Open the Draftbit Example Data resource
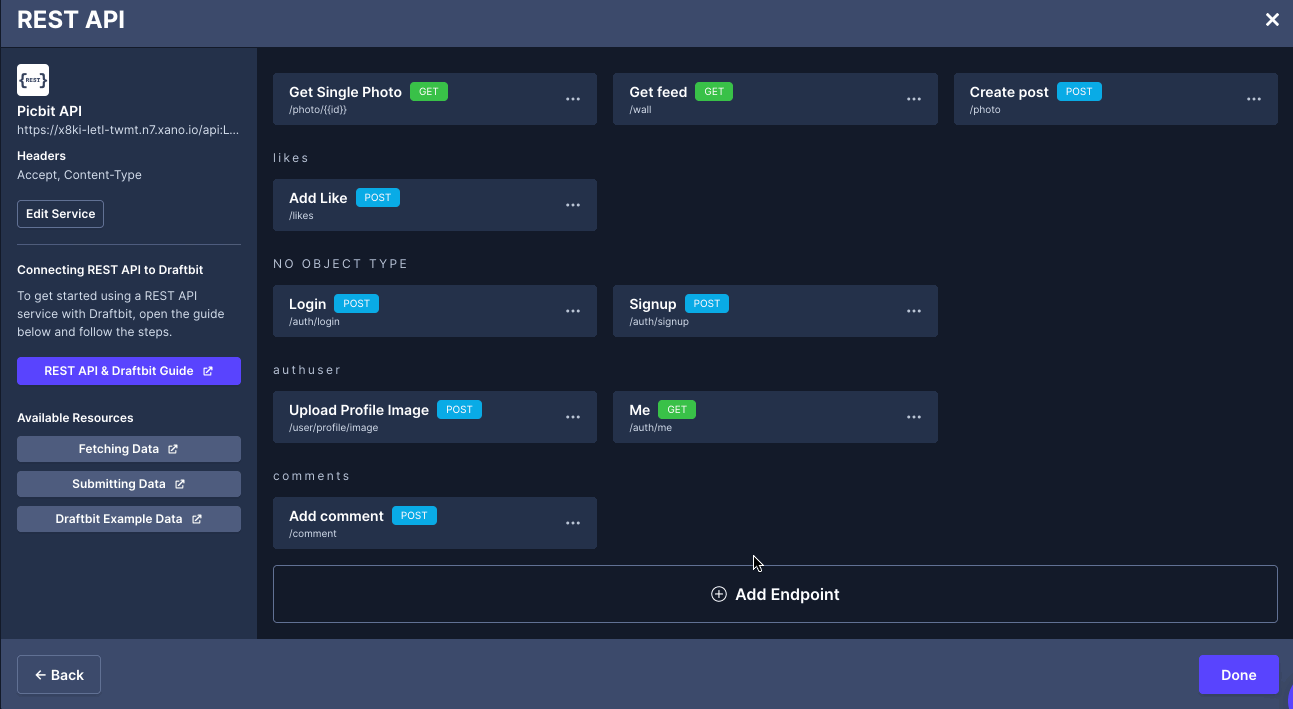The height and width of the screenshot is (709, 1293). (128, 519)
